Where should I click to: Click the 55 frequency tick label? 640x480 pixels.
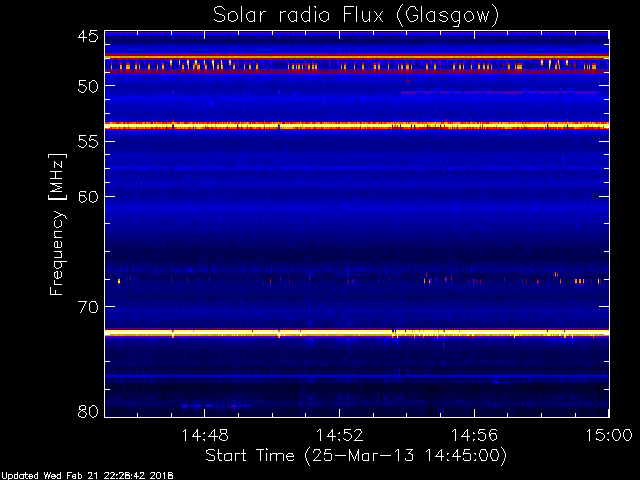pyautogui.click(x=88, y=142)
